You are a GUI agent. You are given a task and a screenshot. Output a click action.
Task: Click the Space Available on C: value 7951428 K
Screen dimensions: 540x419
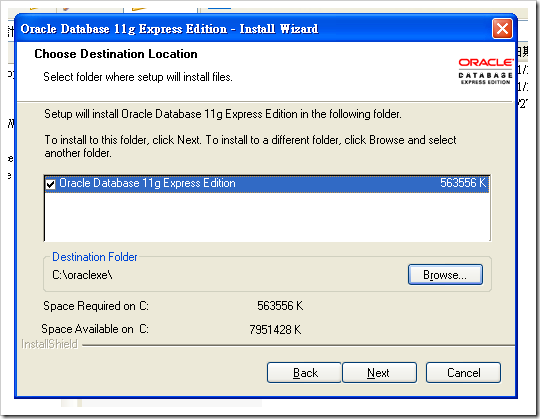275,329
